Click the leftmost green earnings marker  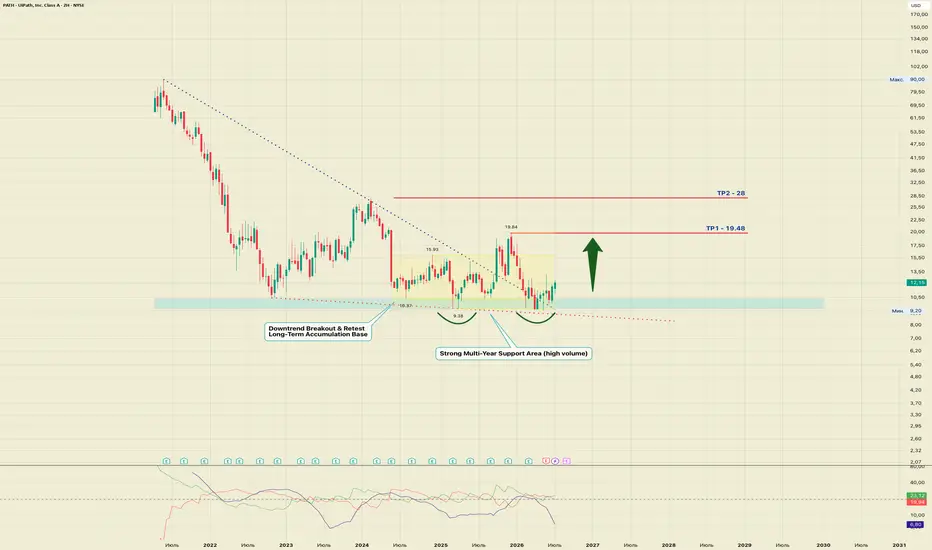(166, 461)
